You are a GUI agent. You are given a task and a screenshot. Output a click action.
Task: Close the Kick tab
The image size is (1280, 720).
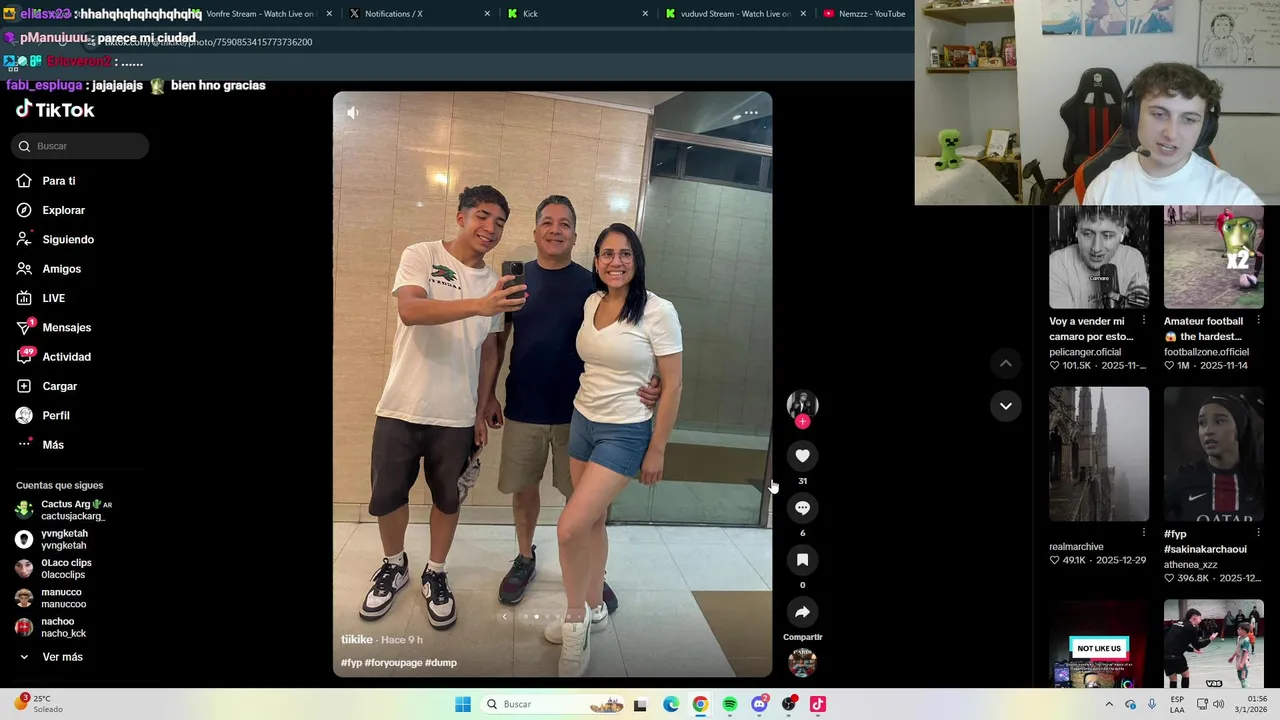(x=645, y=14)
